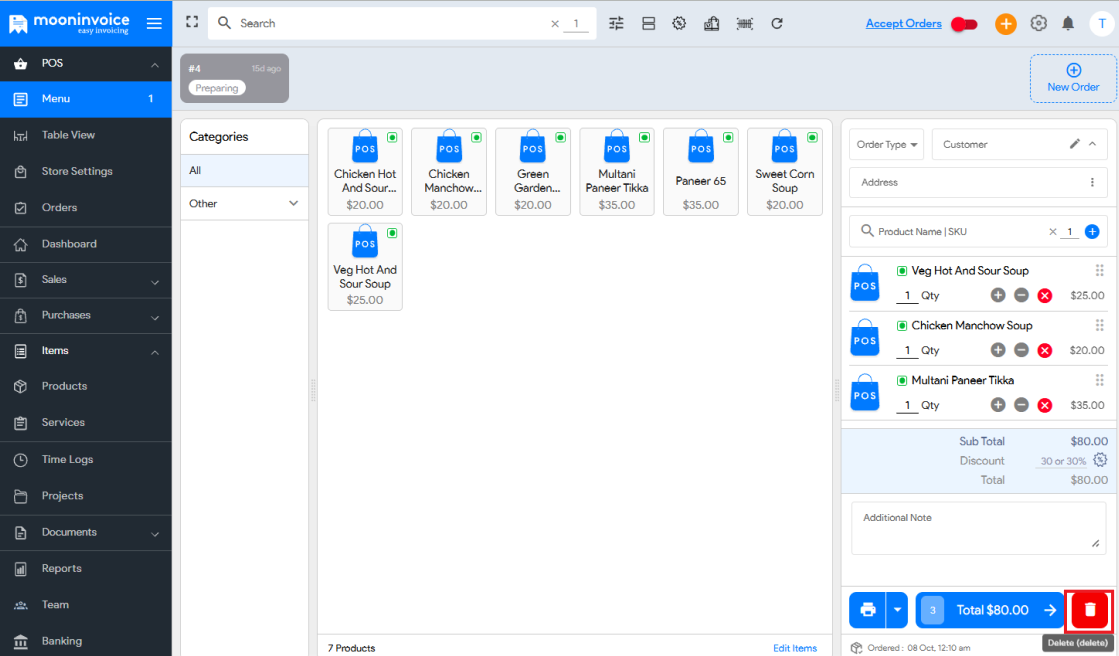Open the Order Type dropdown
This screenshot has width=1119, height=656.
(887, 145)
